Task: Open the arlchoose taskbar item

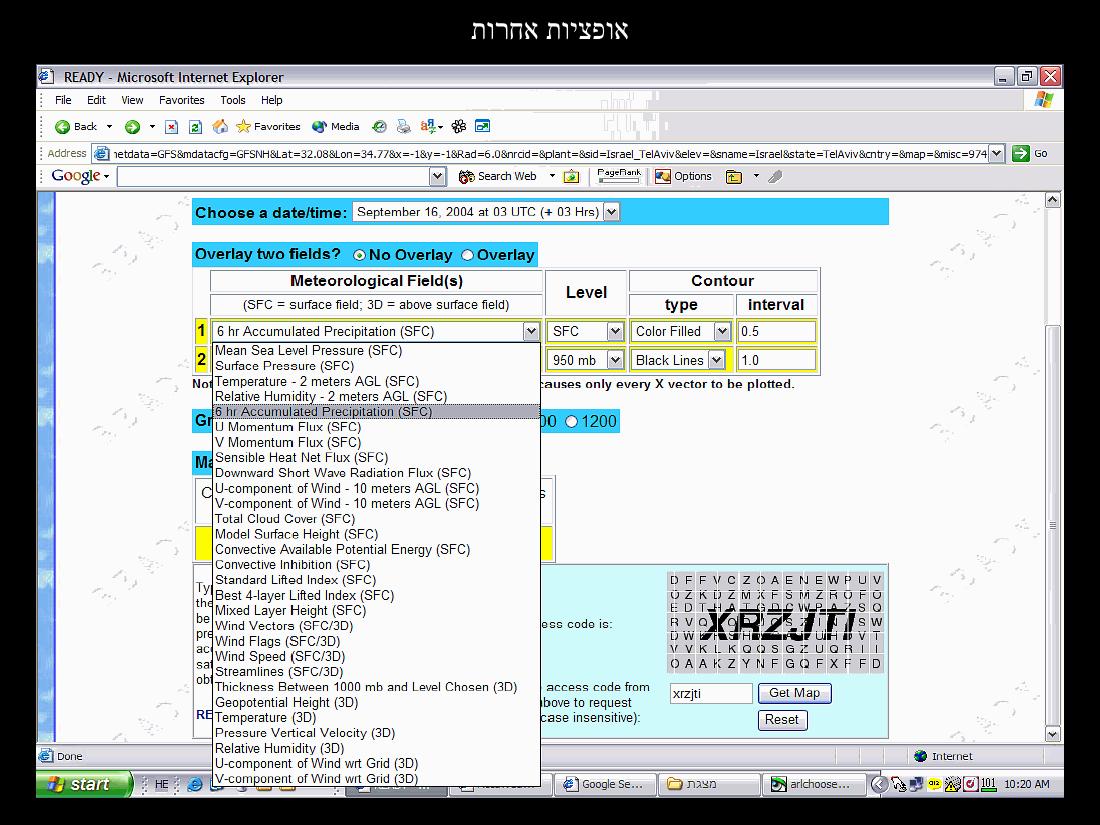Action: pyautogui.click(x=813, y=784)
